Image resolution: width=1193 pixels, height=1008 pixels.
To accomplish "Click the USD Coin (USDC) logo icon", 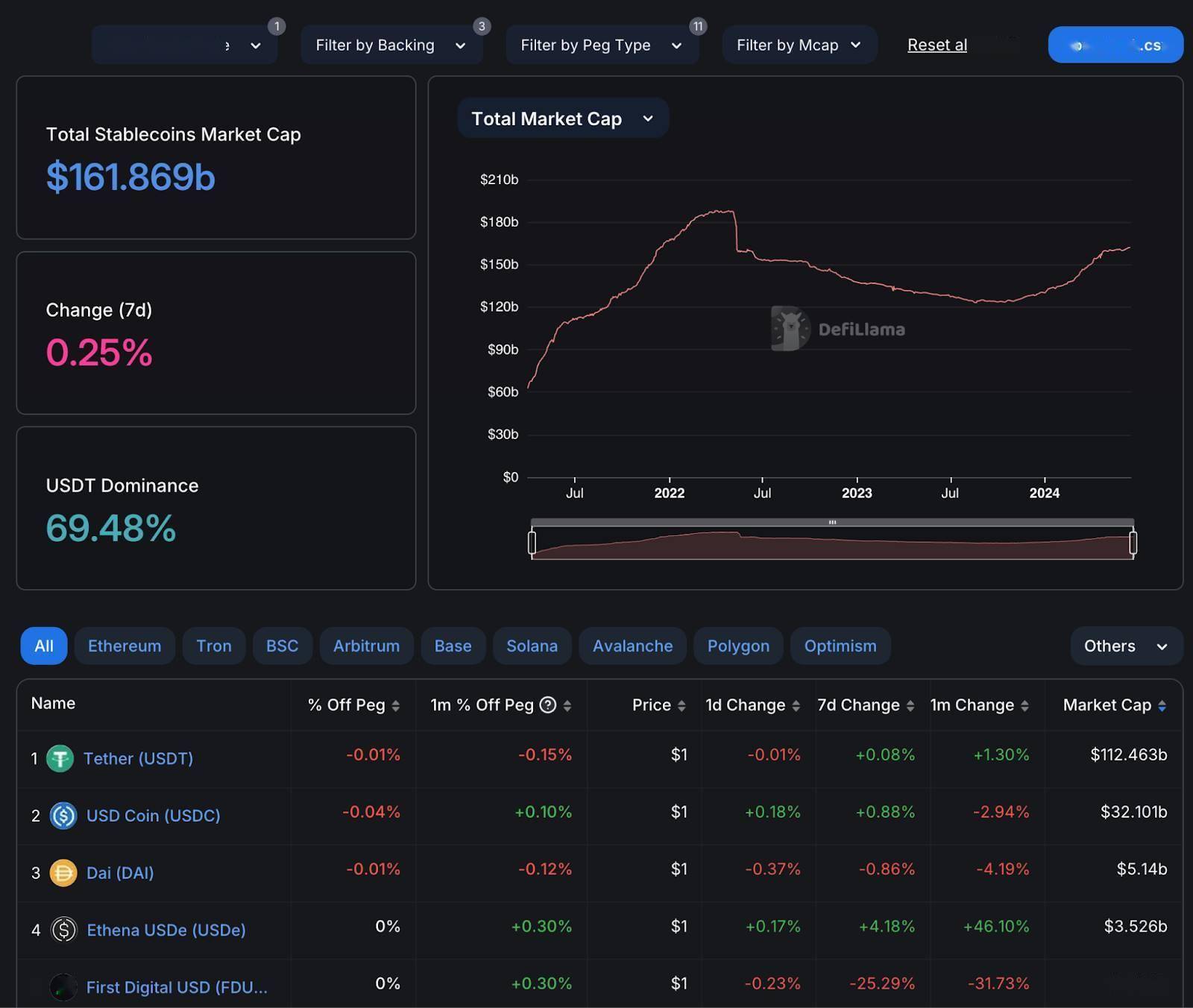I will pos(63,816).
